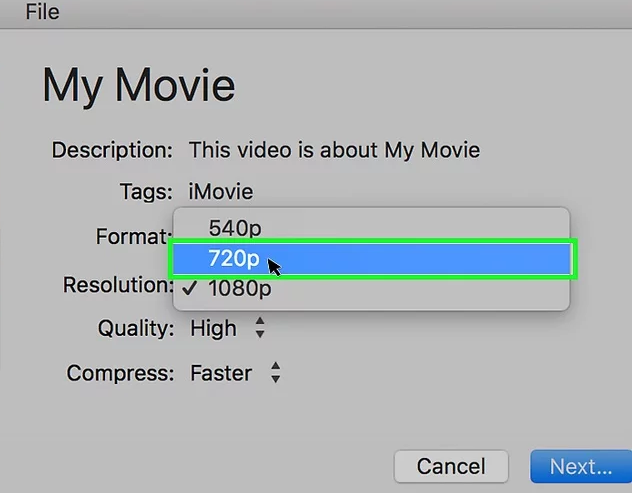Click the Compress label
This screenshot has height=493, width=632.
tap(119, 373)
